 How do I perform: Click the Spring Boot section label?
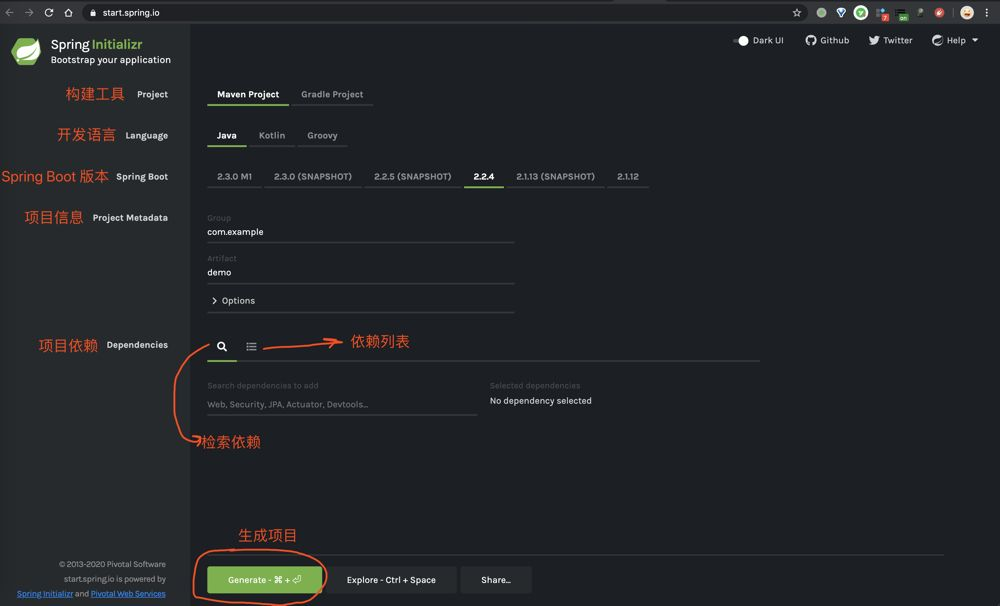pos(142,177)
